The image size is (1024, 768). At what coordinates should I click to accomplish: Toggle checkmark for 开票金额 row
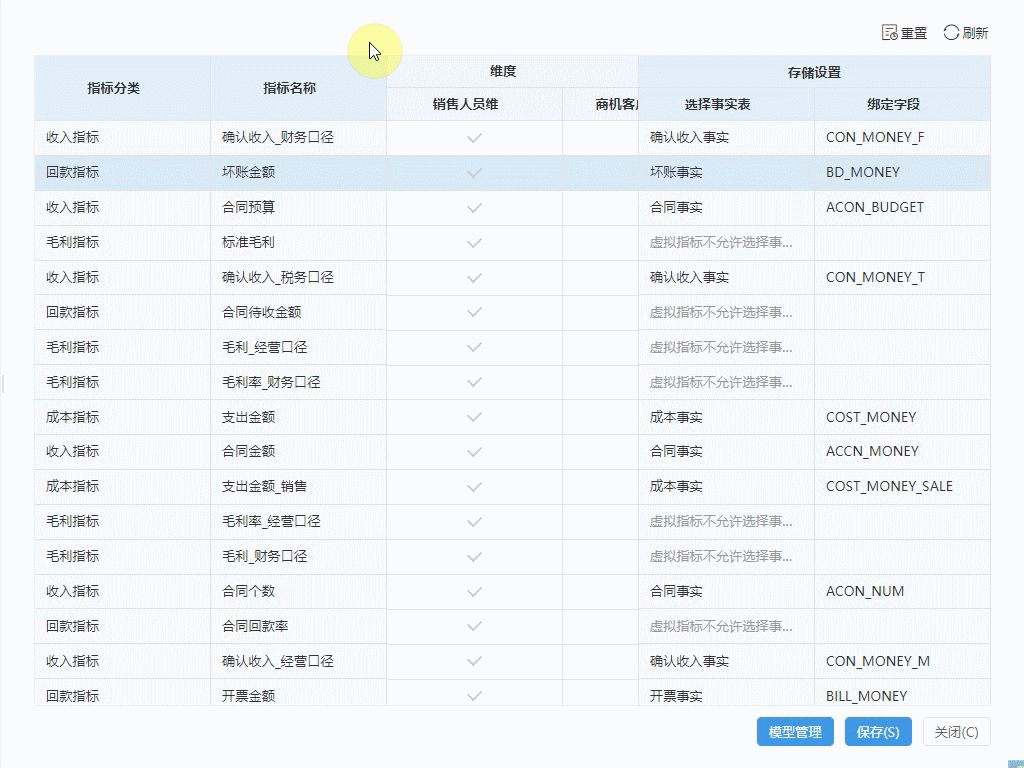click(x=475, y=696)
